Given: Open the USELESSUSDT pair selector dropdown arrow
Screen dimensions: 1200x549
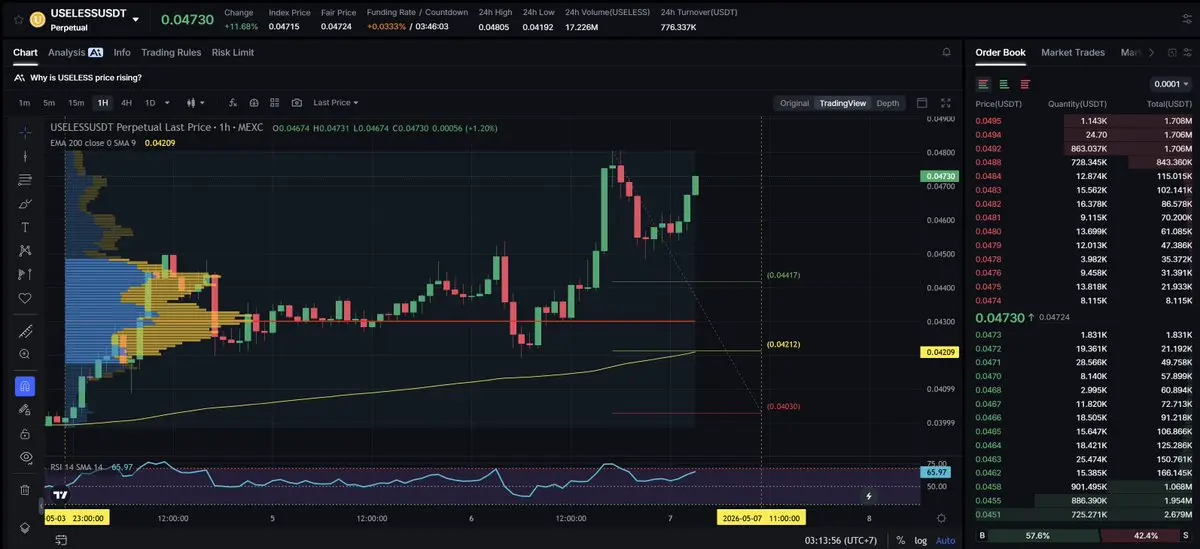Looking at the screenshot, I should click(135, 19).
